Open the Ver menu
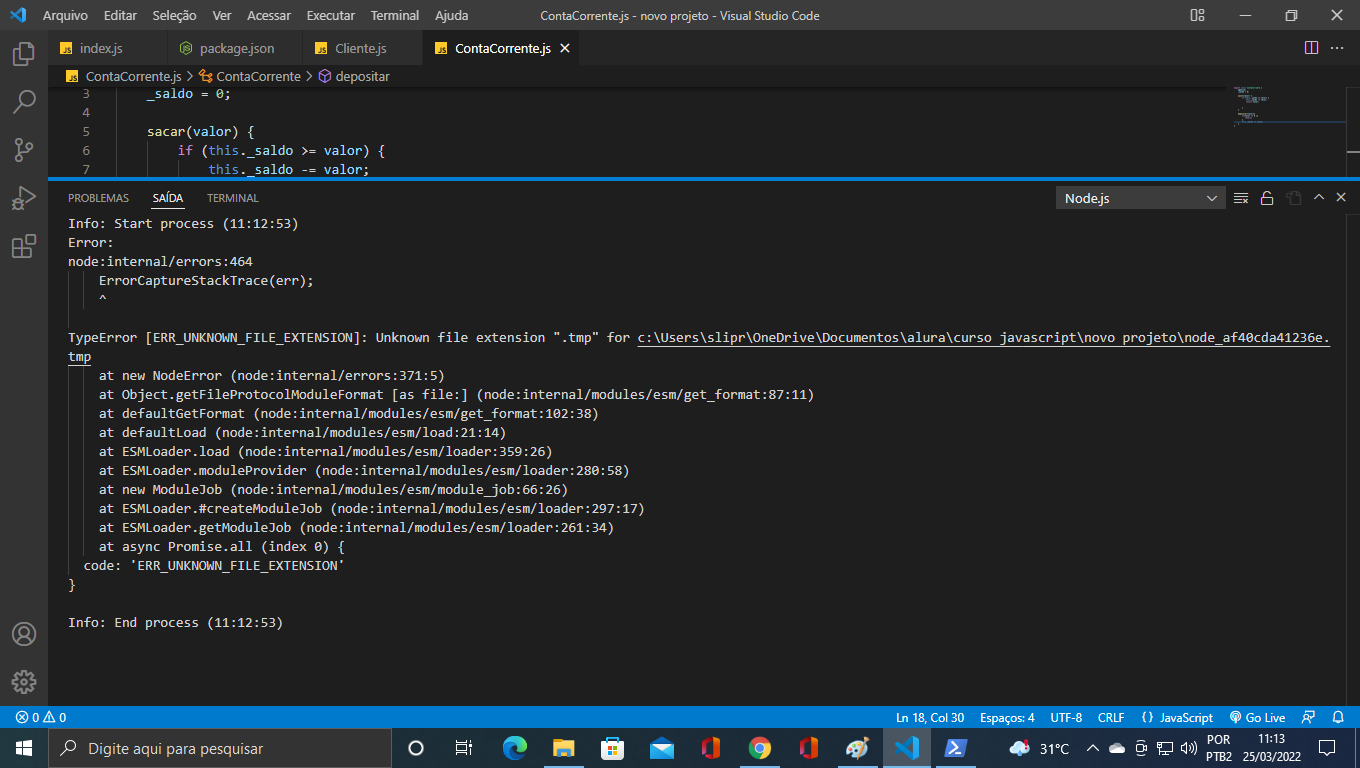The width and height of the screenshot is (1360, 768). click(x=222, y=15)
